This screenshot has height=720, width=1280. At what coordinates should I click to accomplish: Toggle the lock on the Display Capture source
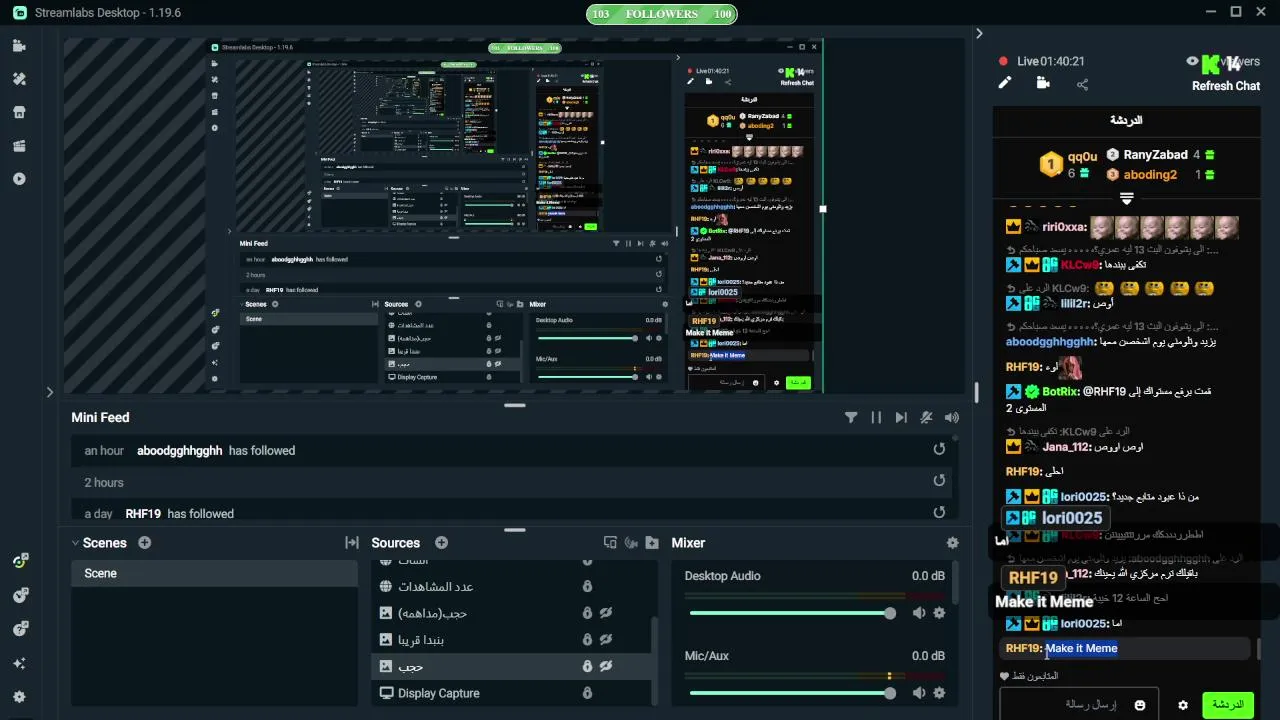588,693
